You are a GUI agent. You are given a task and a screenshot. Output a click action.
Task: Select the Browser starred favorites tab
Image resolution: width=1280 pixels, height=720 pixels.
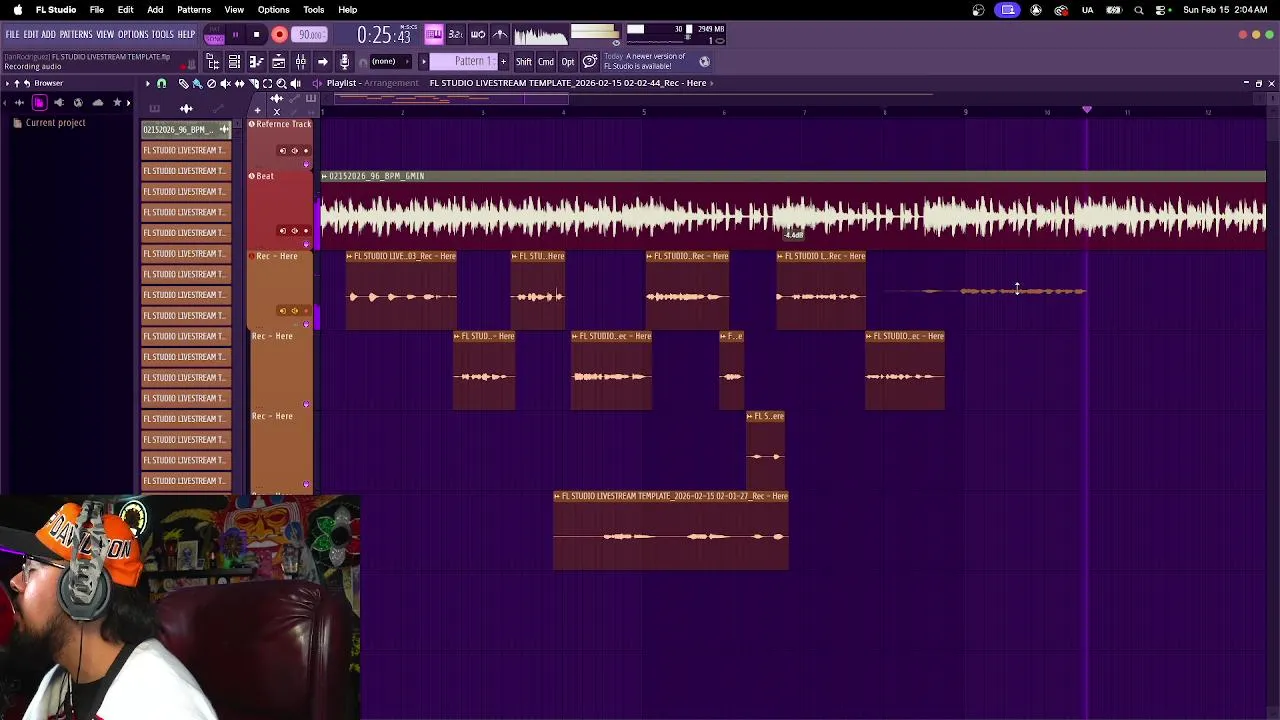point(117,103)
